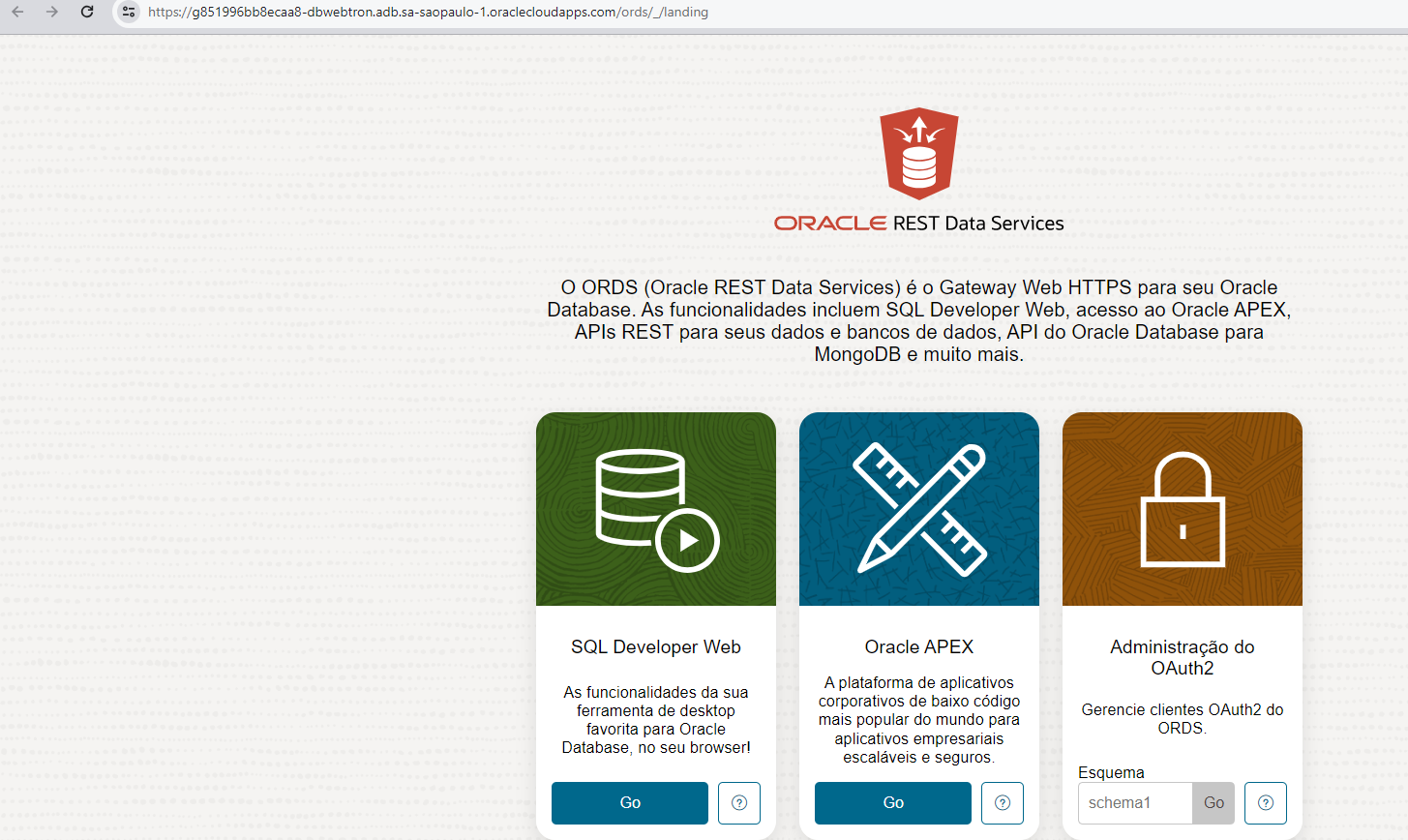
Task: Click the browser back arrow
Action: (x=17, y=12)
